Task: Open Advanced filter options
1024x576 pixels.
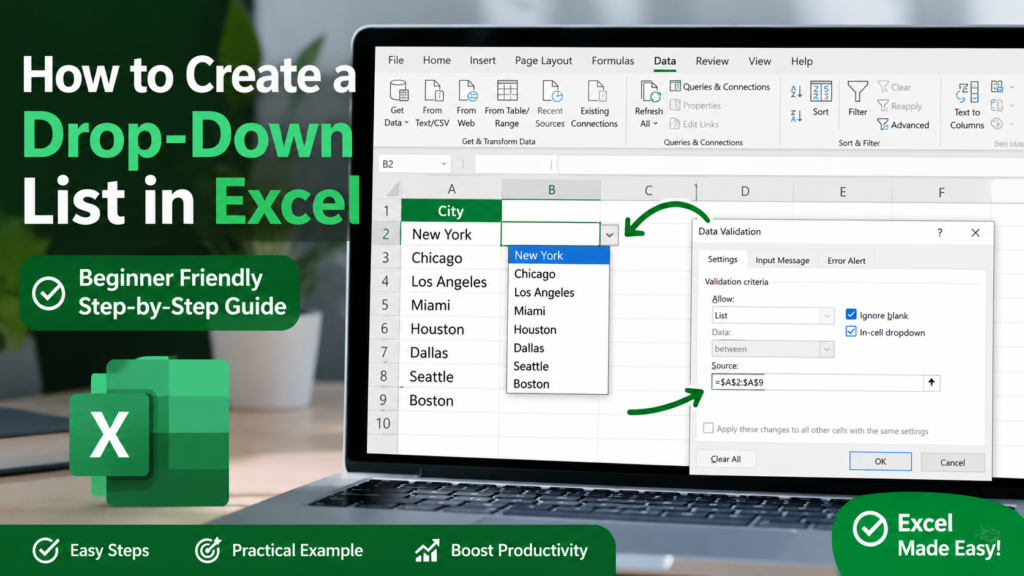Action: click(903, 125)
